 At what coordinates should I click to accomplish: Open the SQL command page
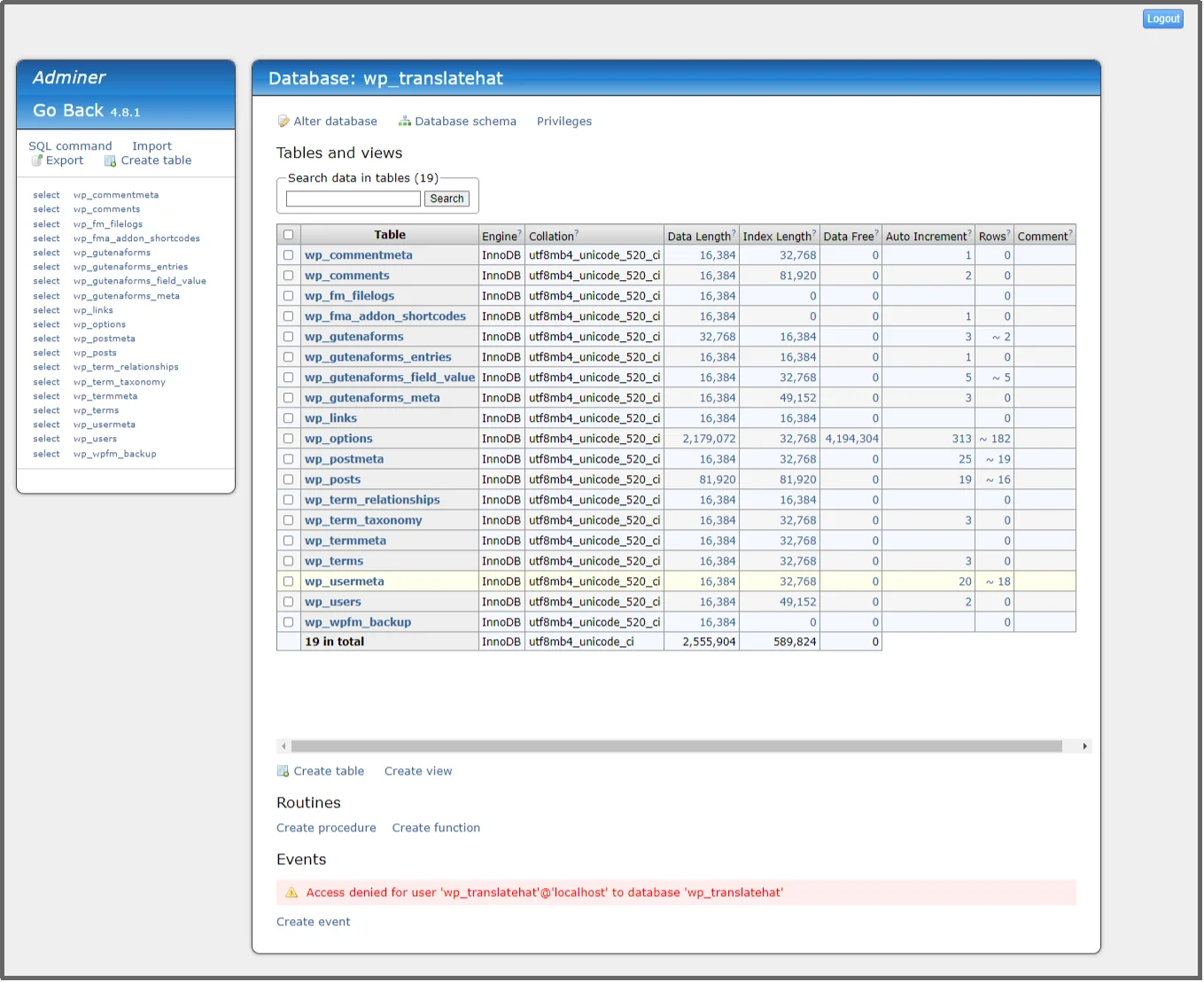click(70, 145)
